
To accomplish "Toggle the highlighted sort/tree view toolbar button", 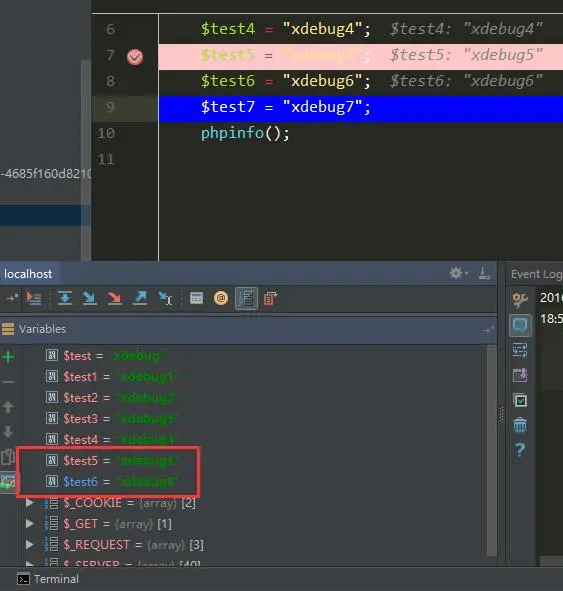I will click(246, 298).
